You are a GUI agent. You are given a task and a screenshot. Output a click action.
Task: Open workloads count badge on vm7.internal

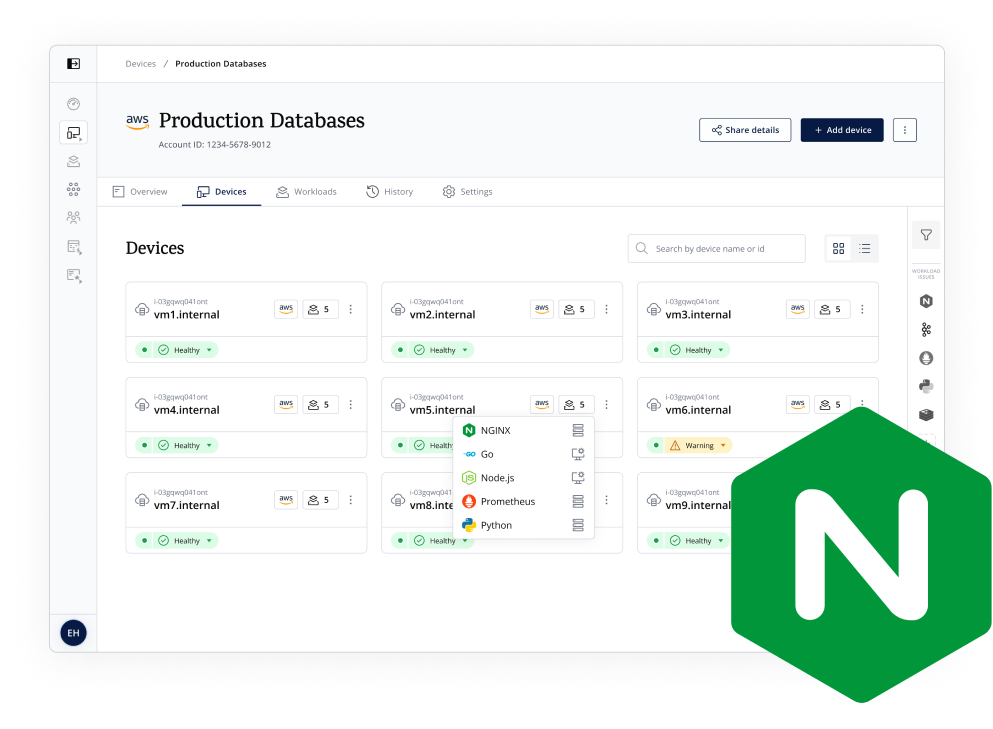[x=320, y=500]
